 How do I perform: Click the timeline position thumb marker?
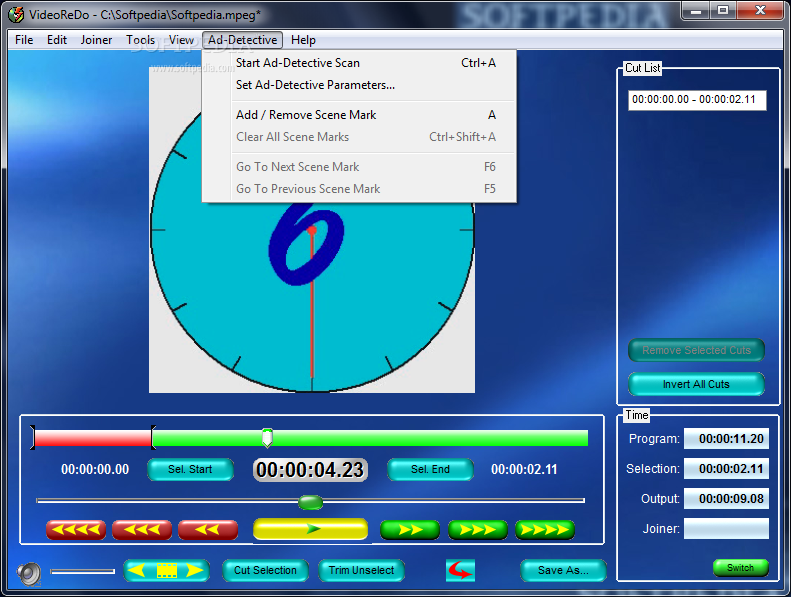click(x=267, y=438)
